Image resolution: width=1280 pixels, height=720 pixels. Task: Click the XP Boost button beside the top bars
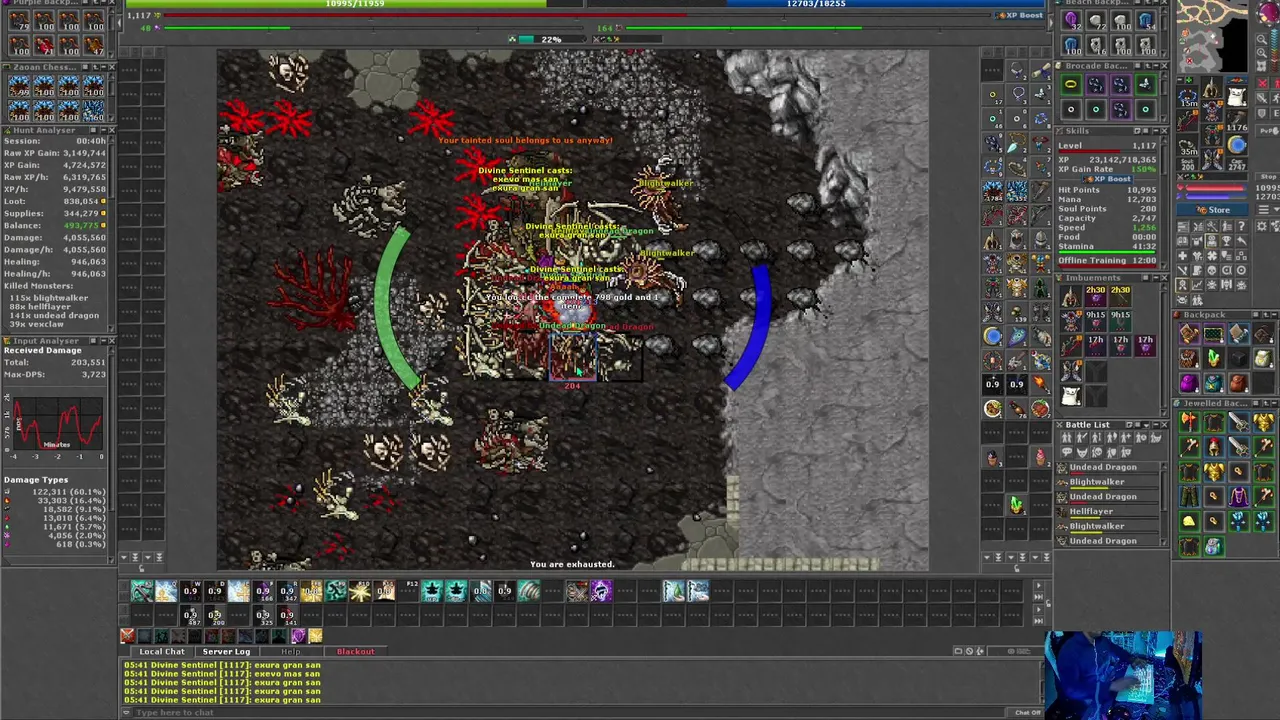click(x=1021, y=15)
